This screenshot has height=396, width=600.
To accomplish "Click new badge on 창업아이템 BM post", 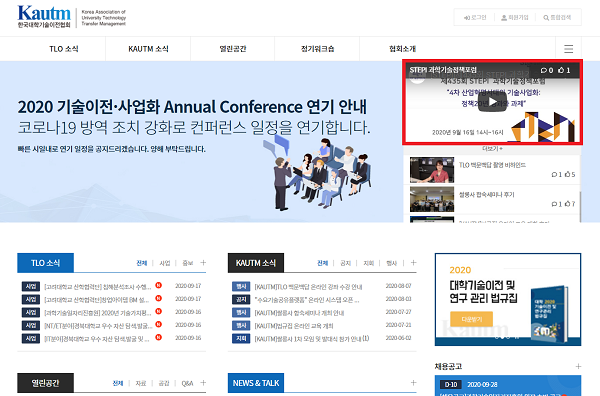I will click(x=158, y=298).
